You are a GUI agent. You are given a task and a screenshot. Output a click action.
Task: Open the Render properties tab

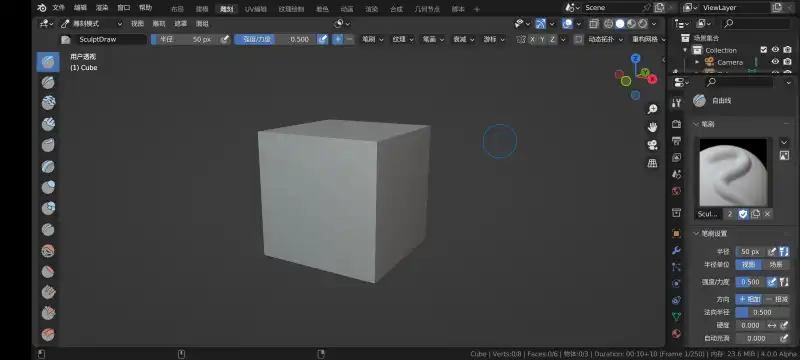[677, 124]
